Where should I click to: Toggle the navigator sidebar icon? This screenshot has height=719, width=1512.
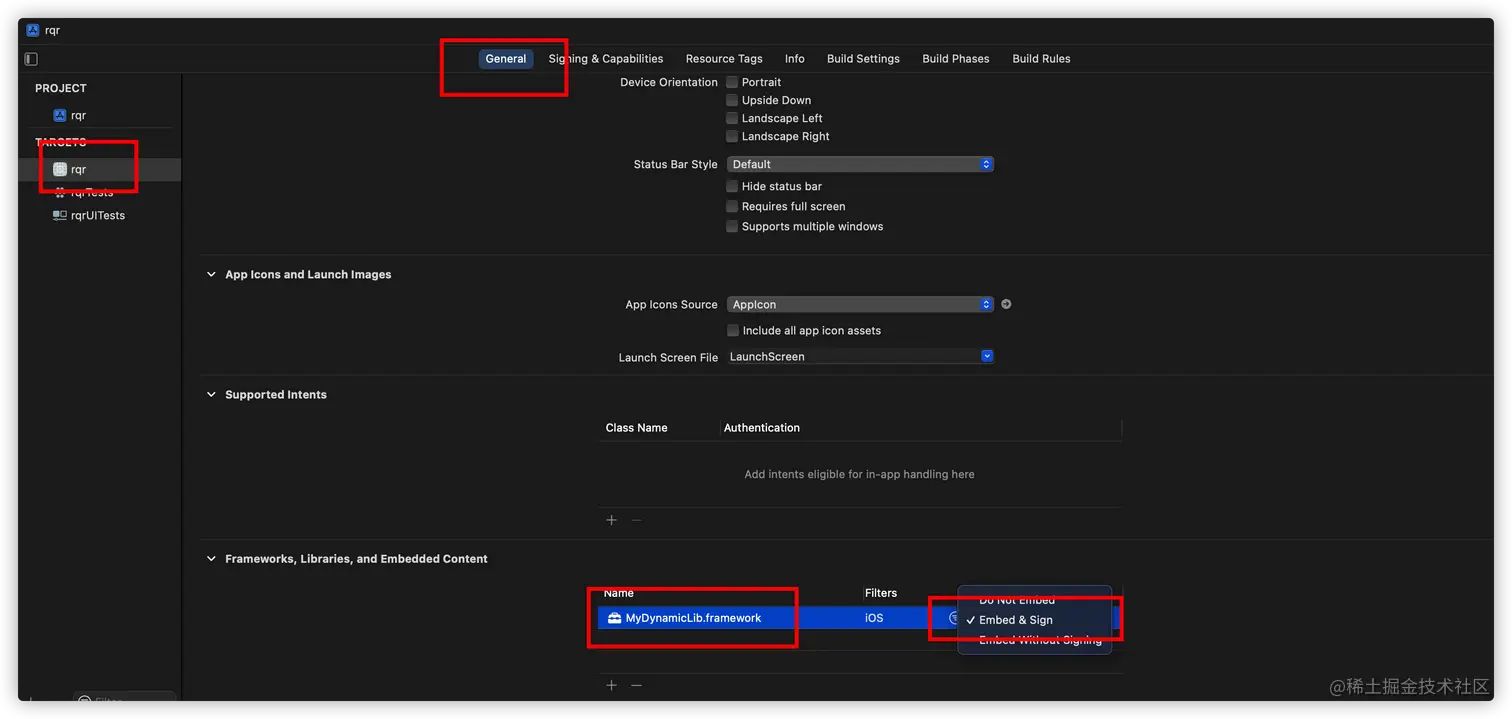(31, 59)
